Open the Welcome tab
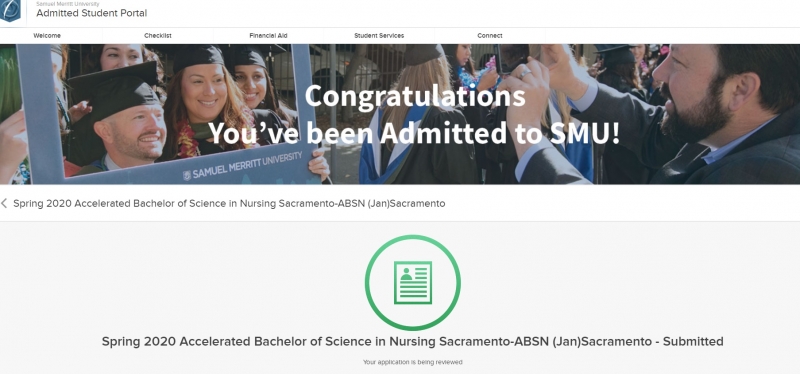This screenshot has width=800, height=374. [47, 36]
